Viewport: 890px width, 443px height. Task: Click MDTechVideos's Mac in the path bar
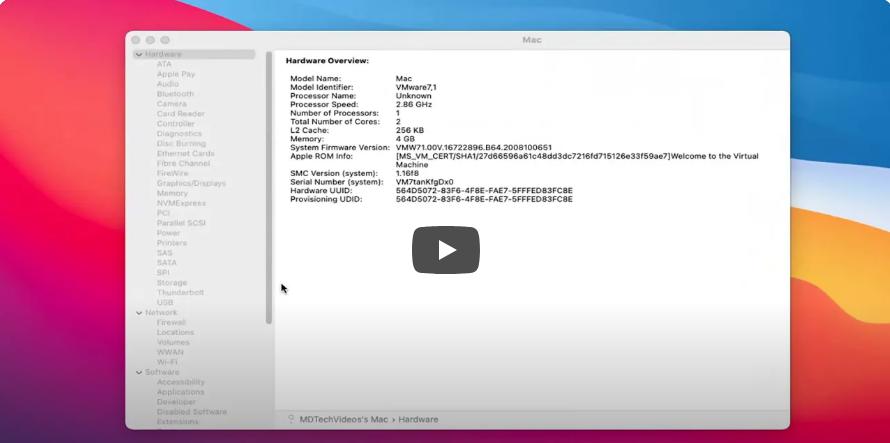tap(343, 419)
